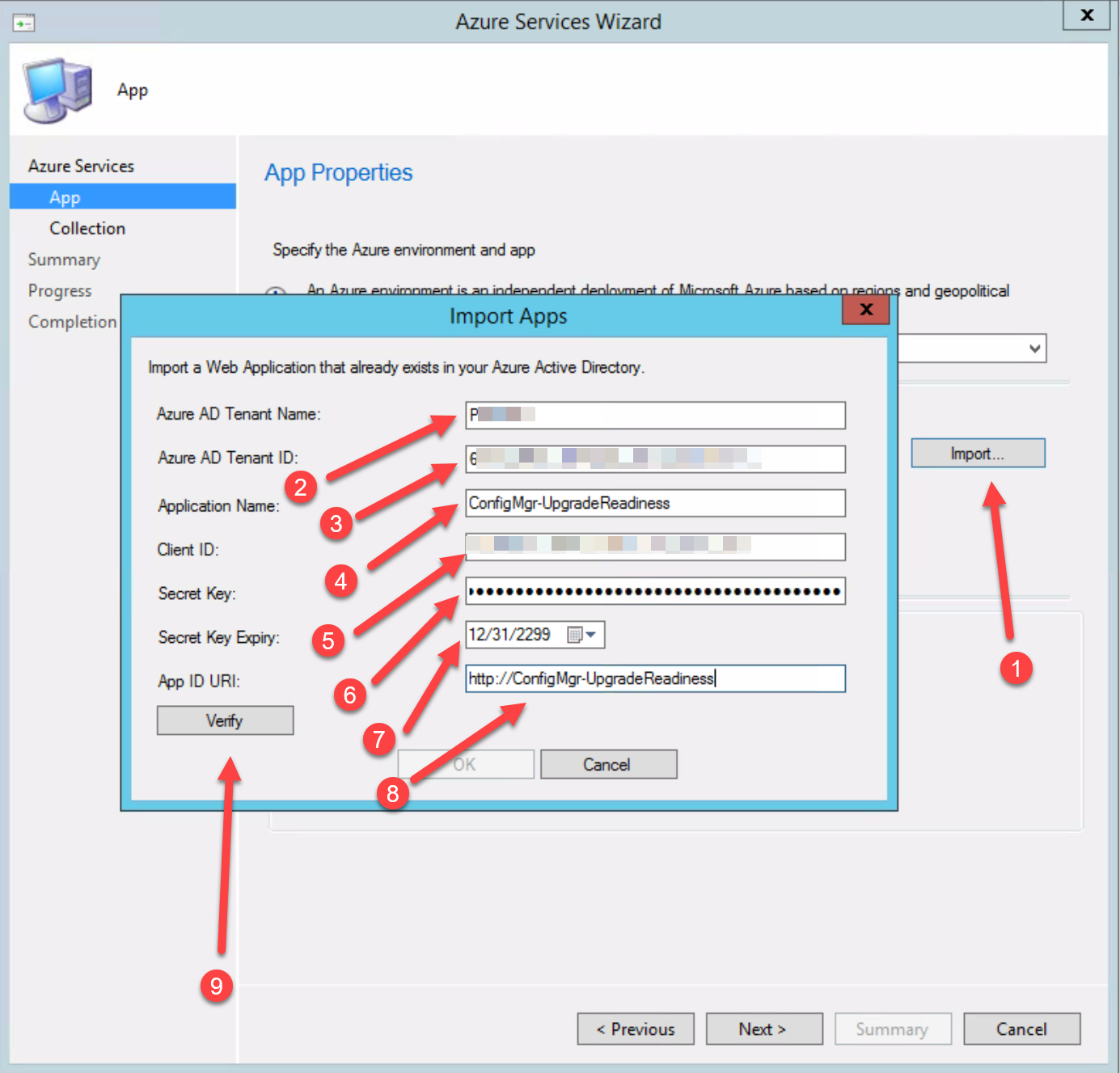Close the Import Apps dialog
The height and width of the screenshot is (1073, 1120).
865,310
